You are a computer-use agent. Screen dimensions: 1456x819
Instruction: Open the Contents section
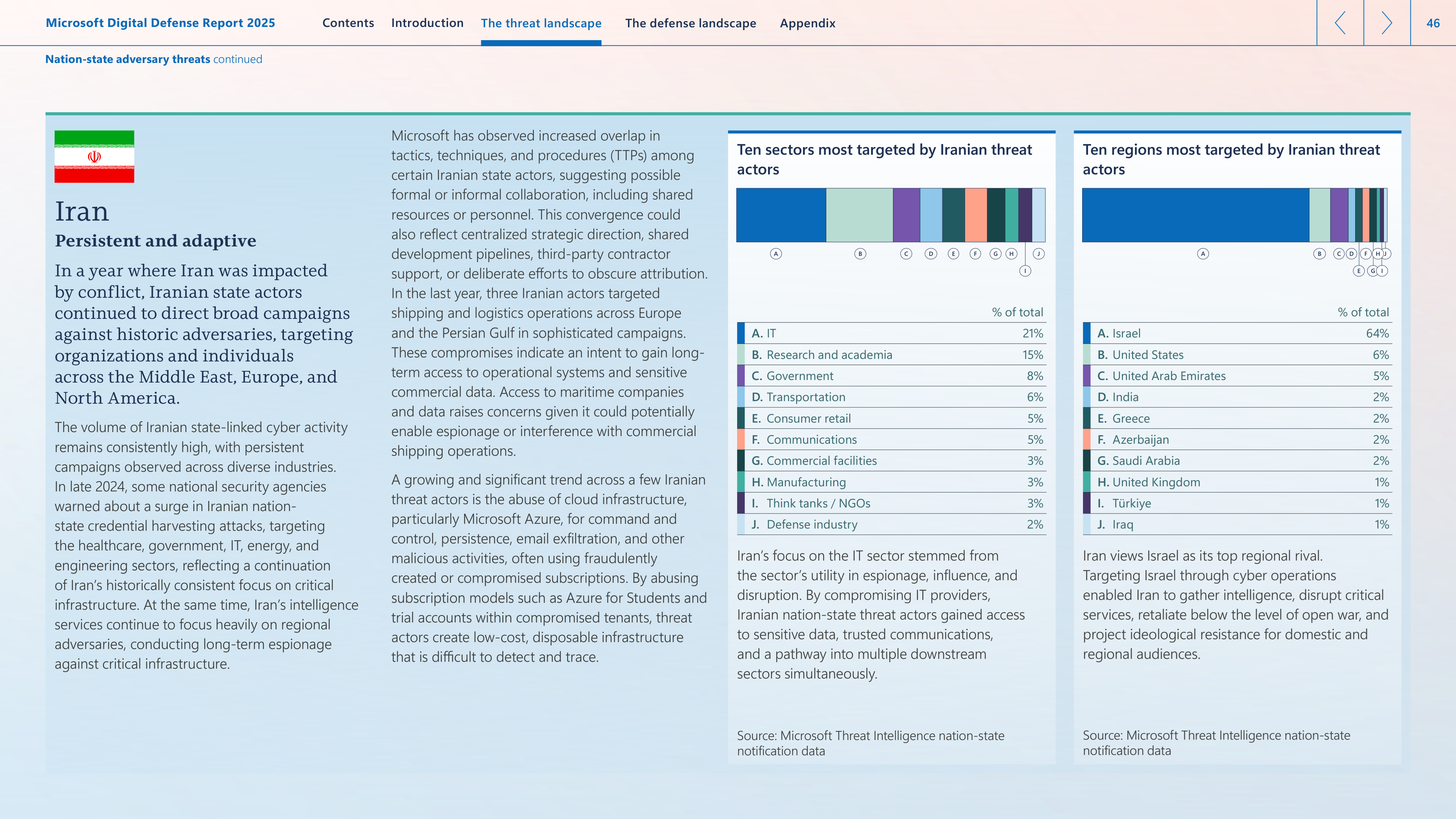click(348, 23)
